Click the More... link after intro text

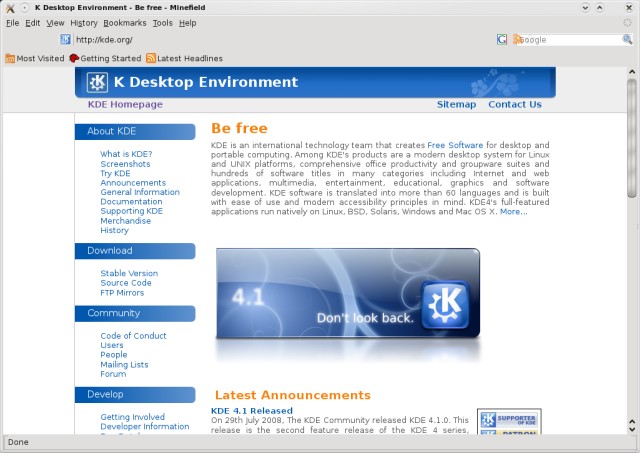pyautogui.click(x=513, y=211)
